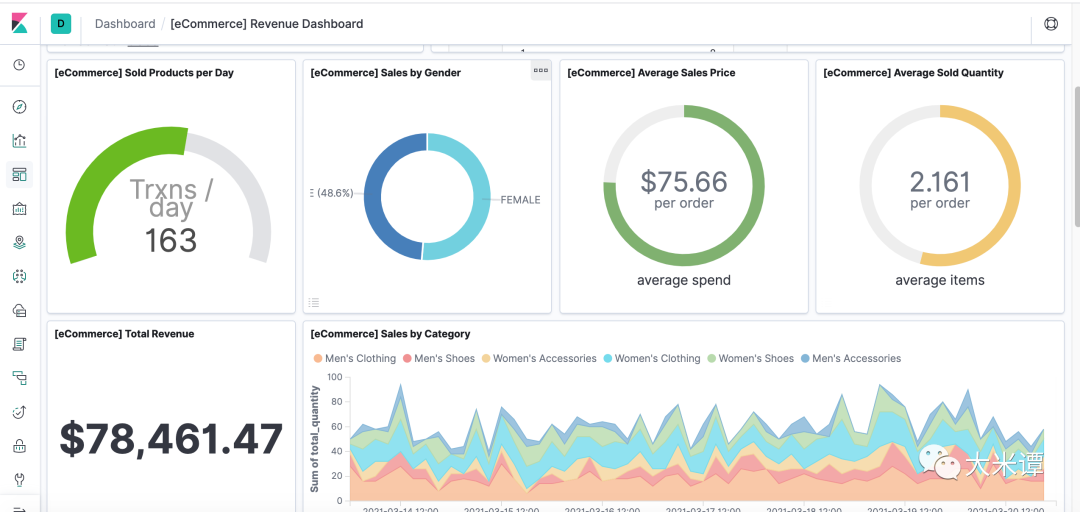Image resolution: width=1080 pixels, height=512 pixels.
Task: Click the dashboard vertical scrollbar
Action: (x=1077, y=155)
